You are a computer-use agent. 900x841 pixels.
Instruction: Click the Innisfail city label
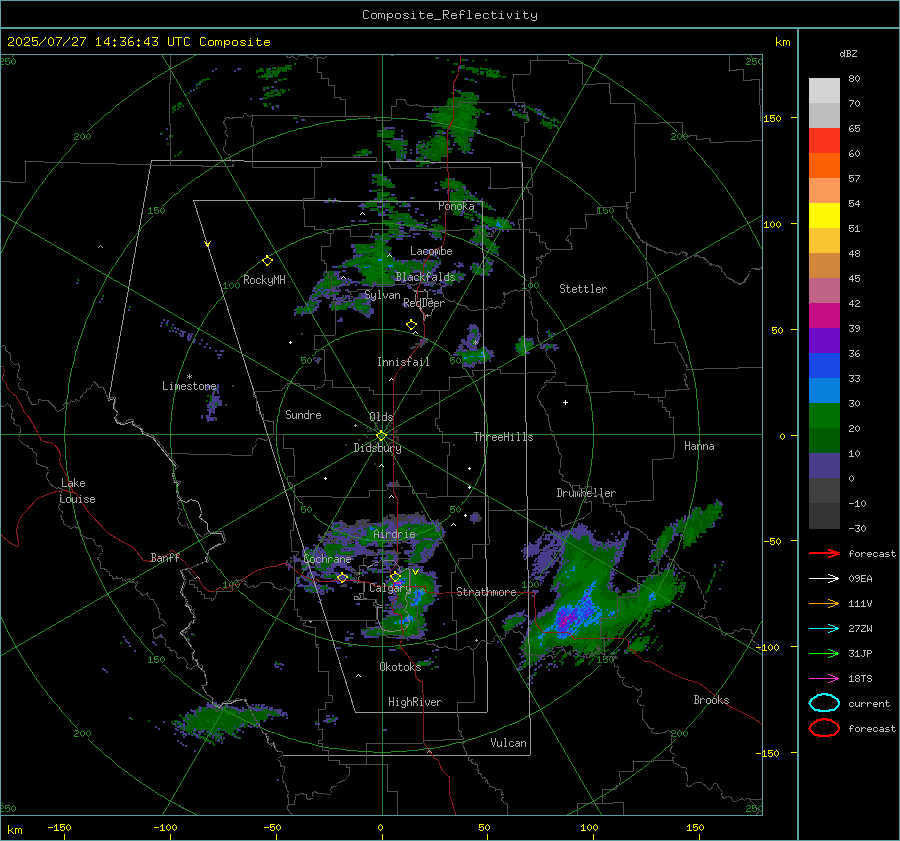(403, 362)
